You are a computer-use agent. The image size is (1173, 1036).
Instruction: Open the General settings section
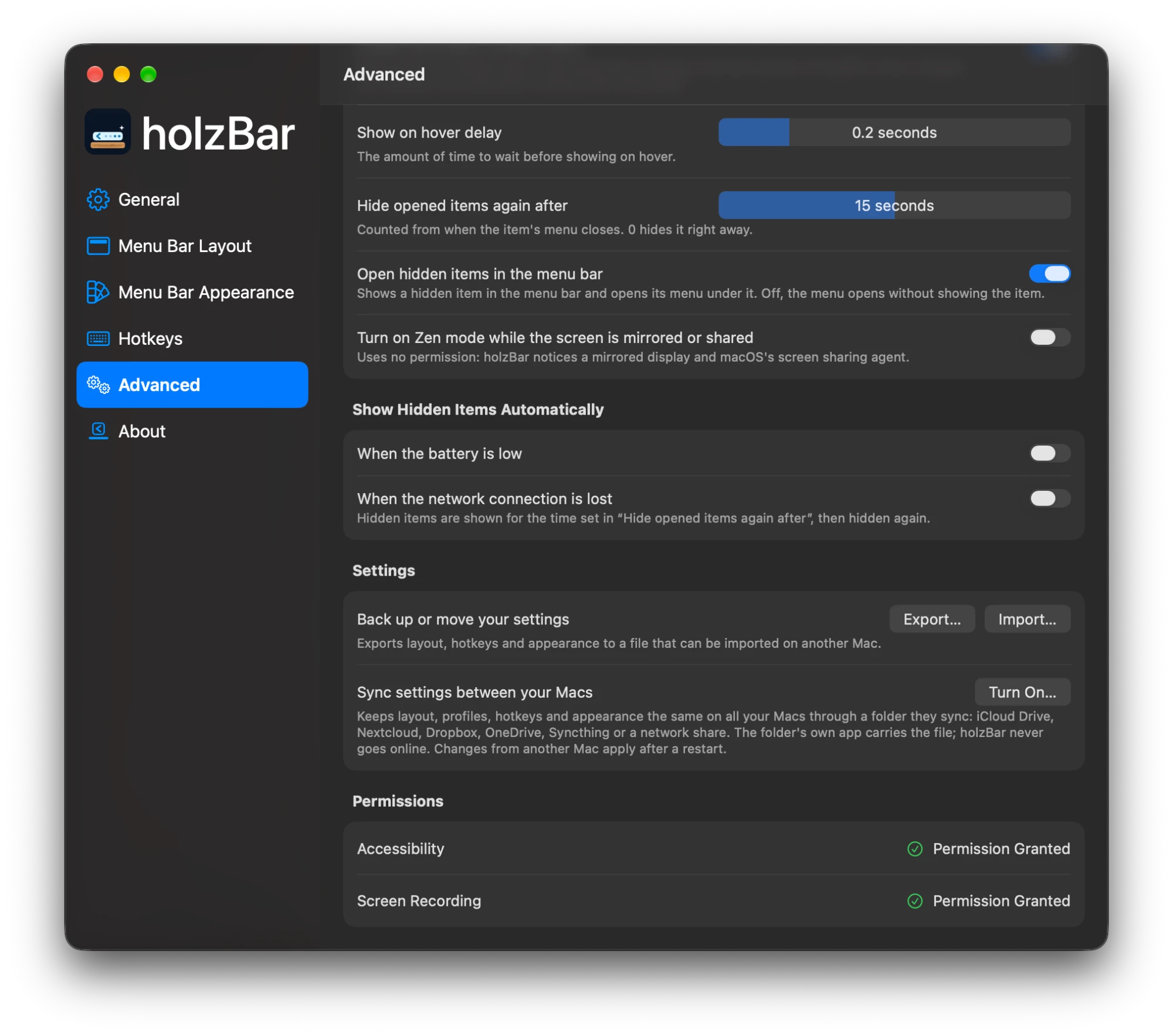192,199
